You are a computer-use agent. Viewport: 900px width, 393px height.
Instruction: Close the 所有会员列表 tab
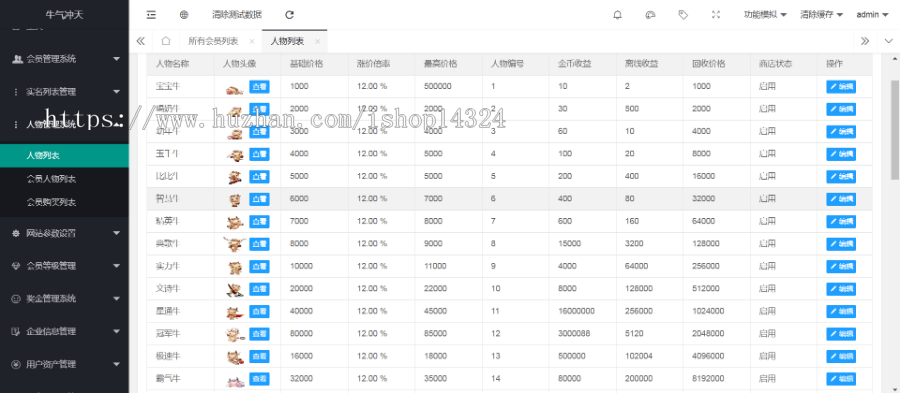click(251, 41)
